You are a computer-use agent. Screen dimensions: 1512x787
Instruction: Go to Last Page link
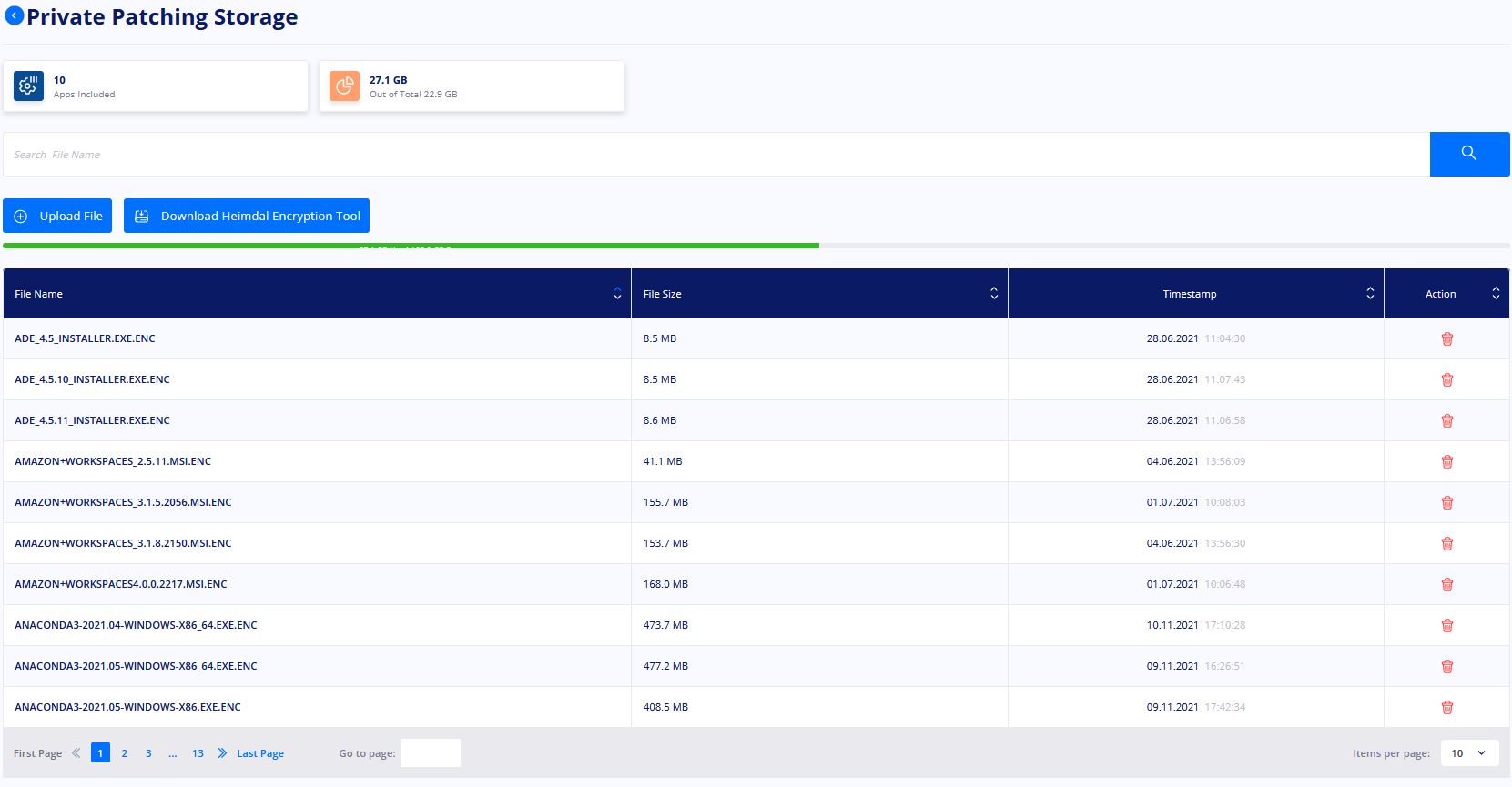tap(260, 753)
